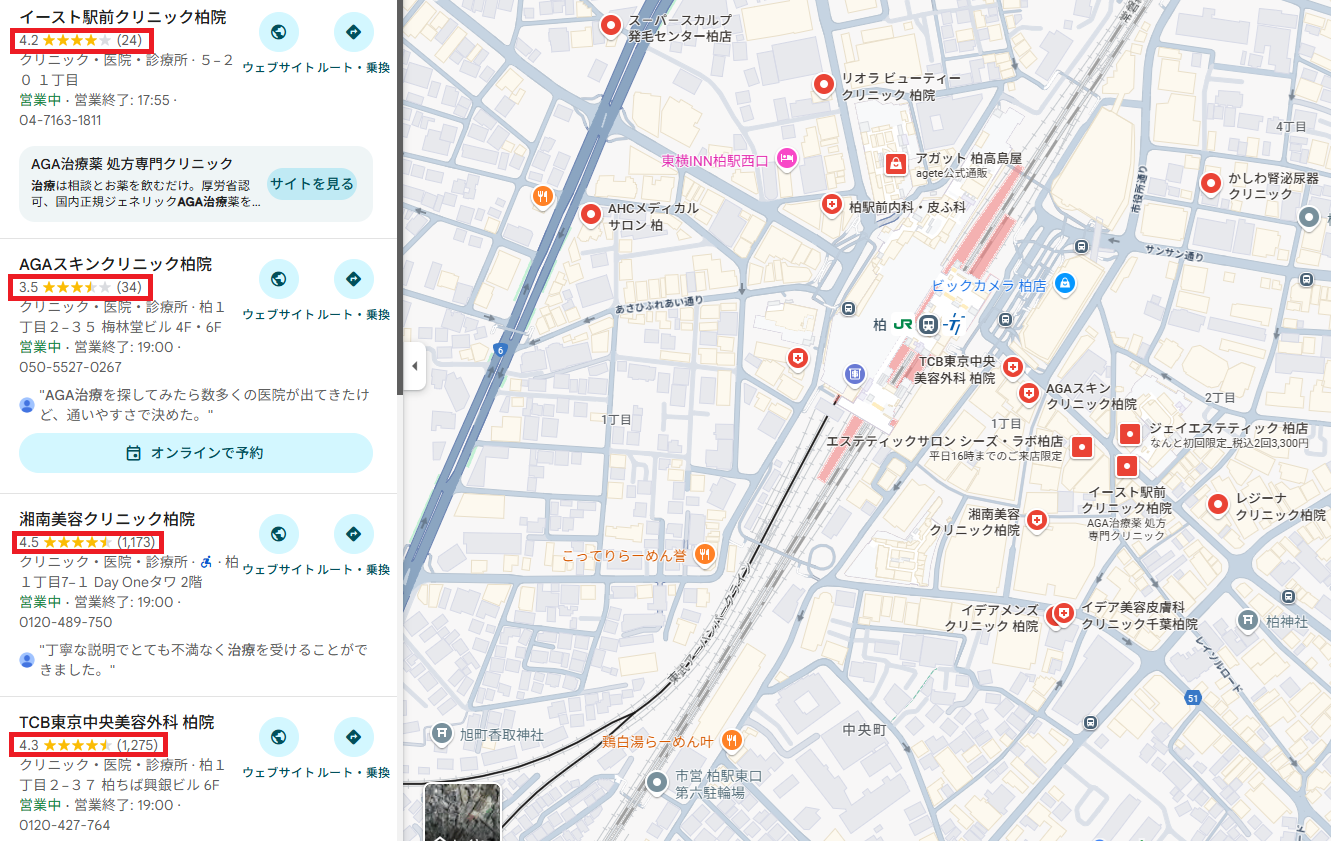Click the satellite layer thumbnail
1331x841 pixels.
(462, 812)
